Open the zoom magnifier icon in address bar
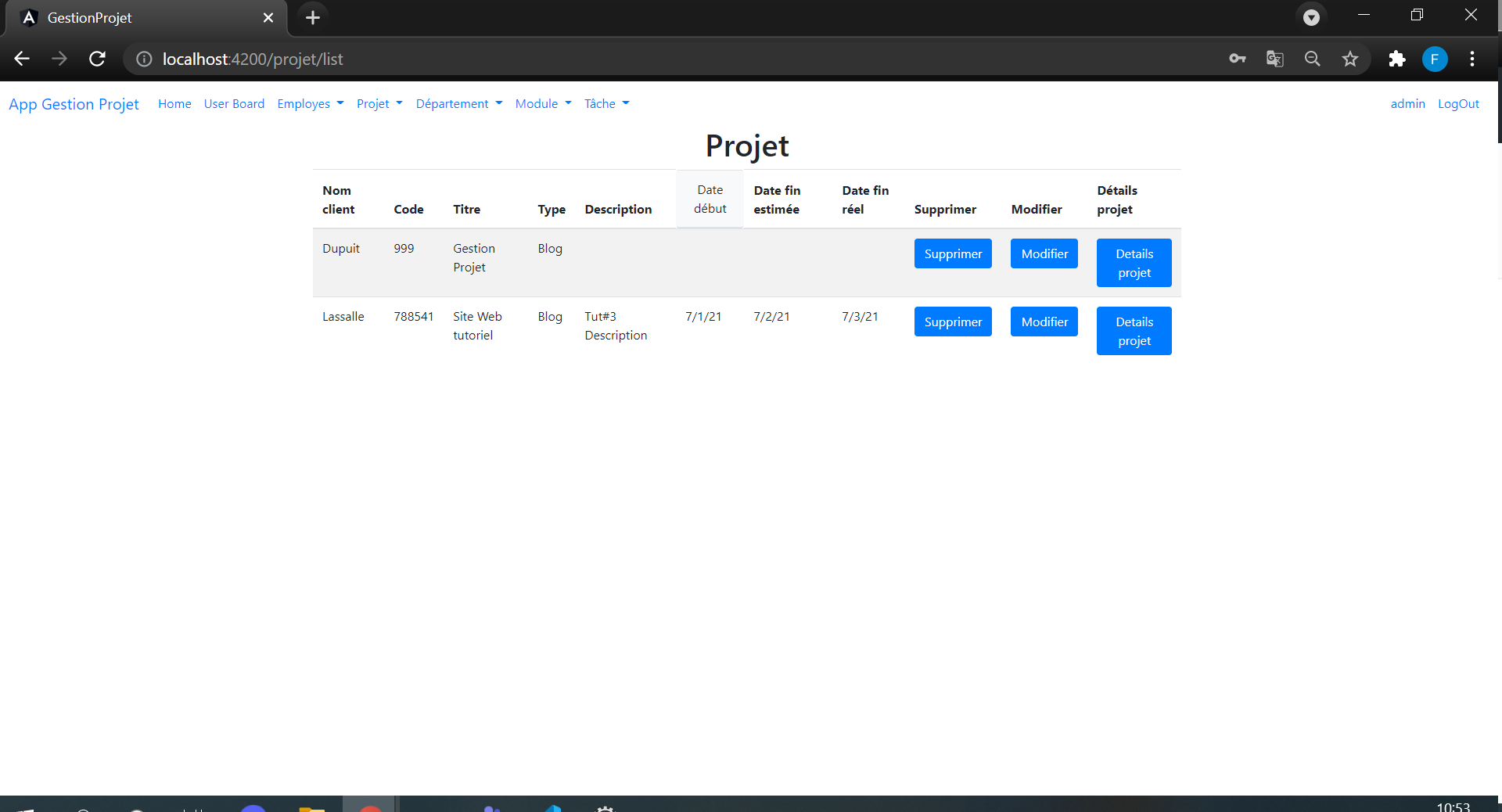 [x=1312, y=59]
